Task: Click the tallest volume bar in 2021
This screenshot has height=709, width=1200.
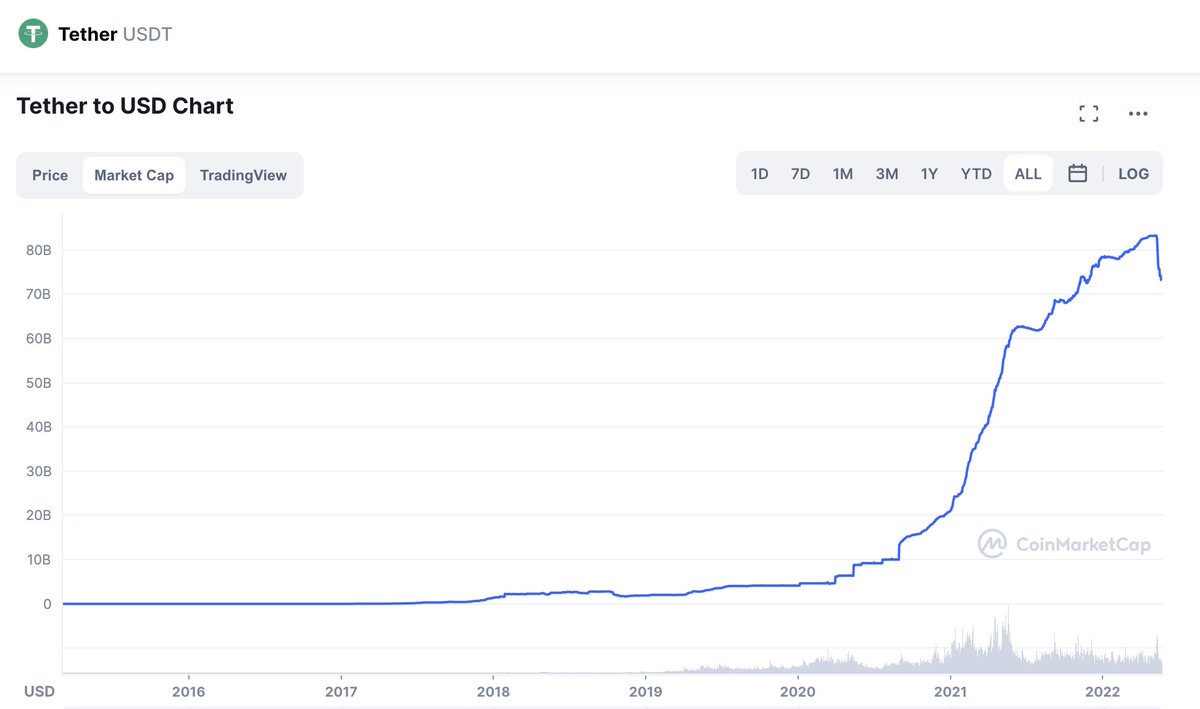Action: click(x=1008, y=640)
